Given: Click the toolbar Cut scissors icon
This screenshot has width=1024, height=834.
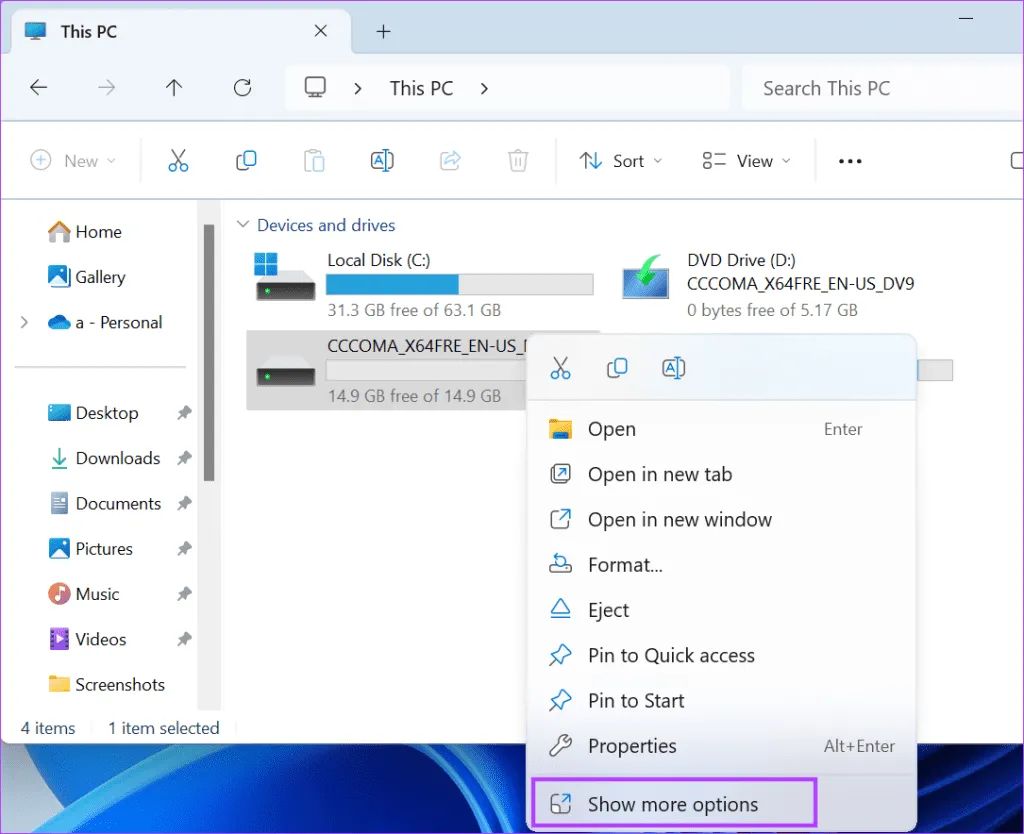Looking at the screenshot, I should click(178, 161).
